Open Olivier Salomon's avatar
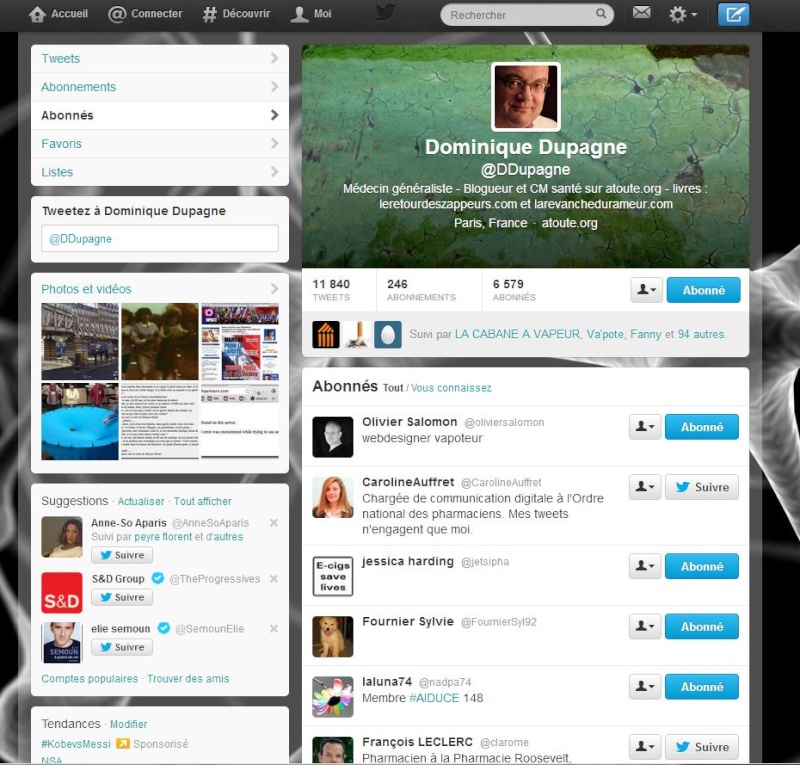This screenshot has width=800, height=765. tap(333, 437)
